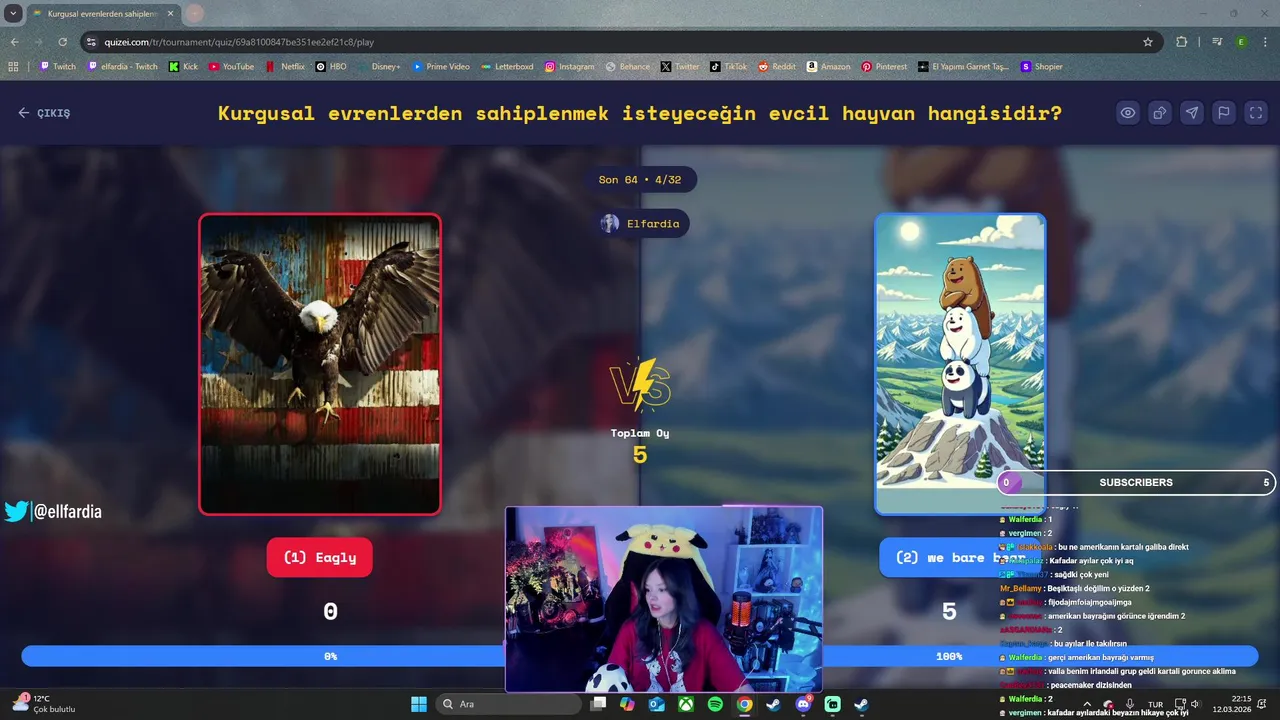Open the YouTube bookmark
This screenshot has height=720, width=1280.
click(231, 67)
